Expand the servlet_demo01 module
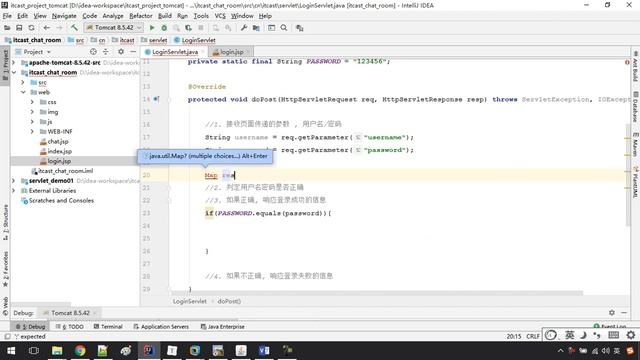Image resolution: width=640 pixels, height=360 pixels. (x=13, y=180)
